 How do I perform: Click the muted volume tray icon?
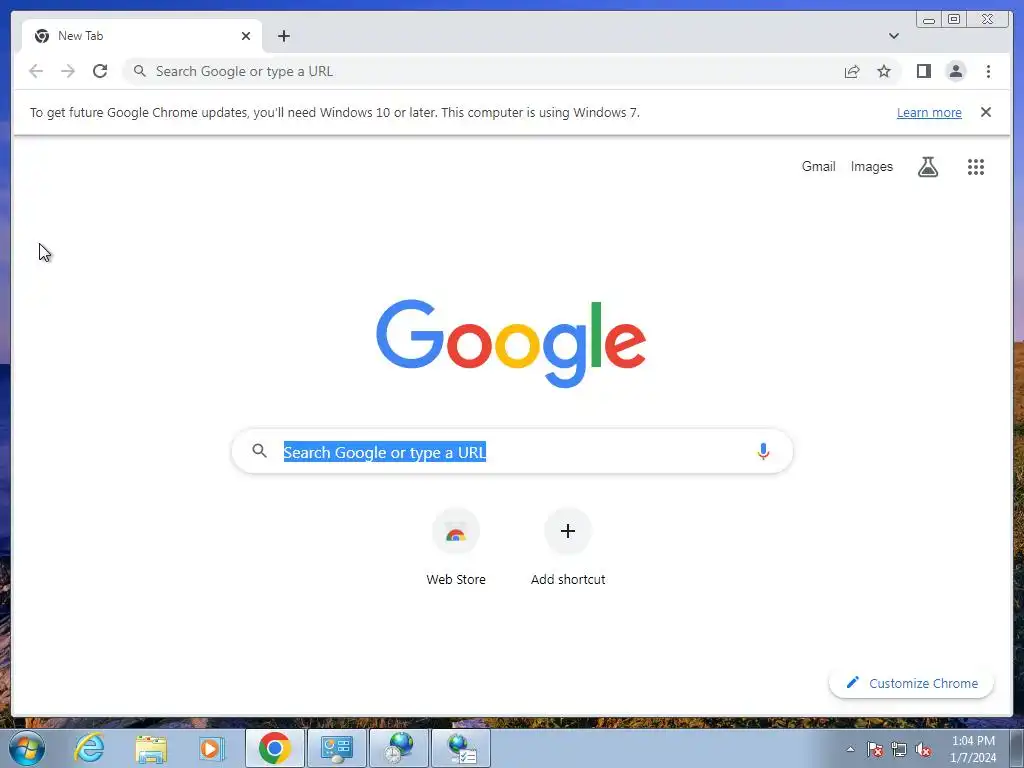(923, 749)
